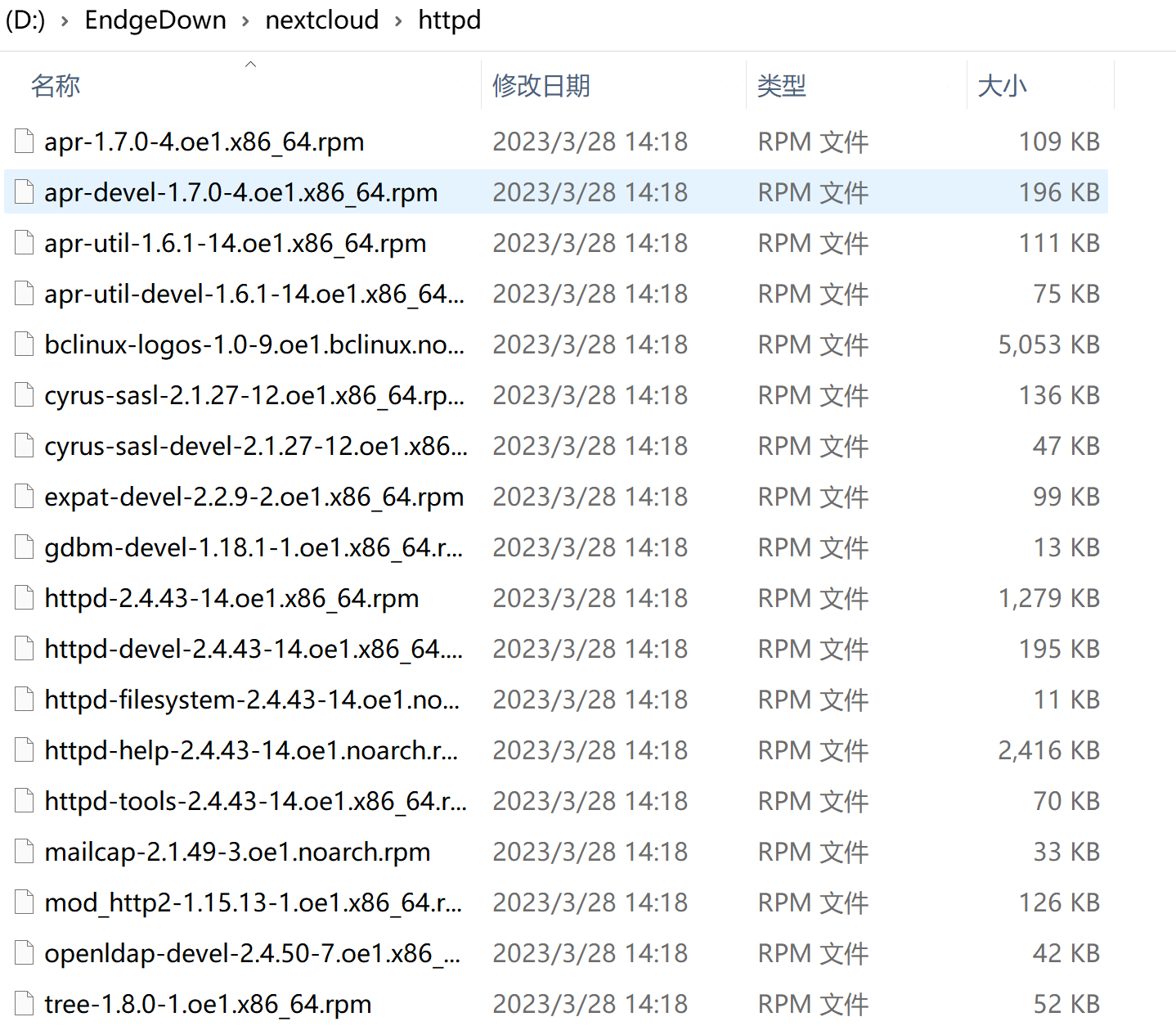Select file name bclinux-logos-1.0-9.oe1.bclinux.no...
The height and width of the screenshot is (1026, 1176).
(254, 344)
